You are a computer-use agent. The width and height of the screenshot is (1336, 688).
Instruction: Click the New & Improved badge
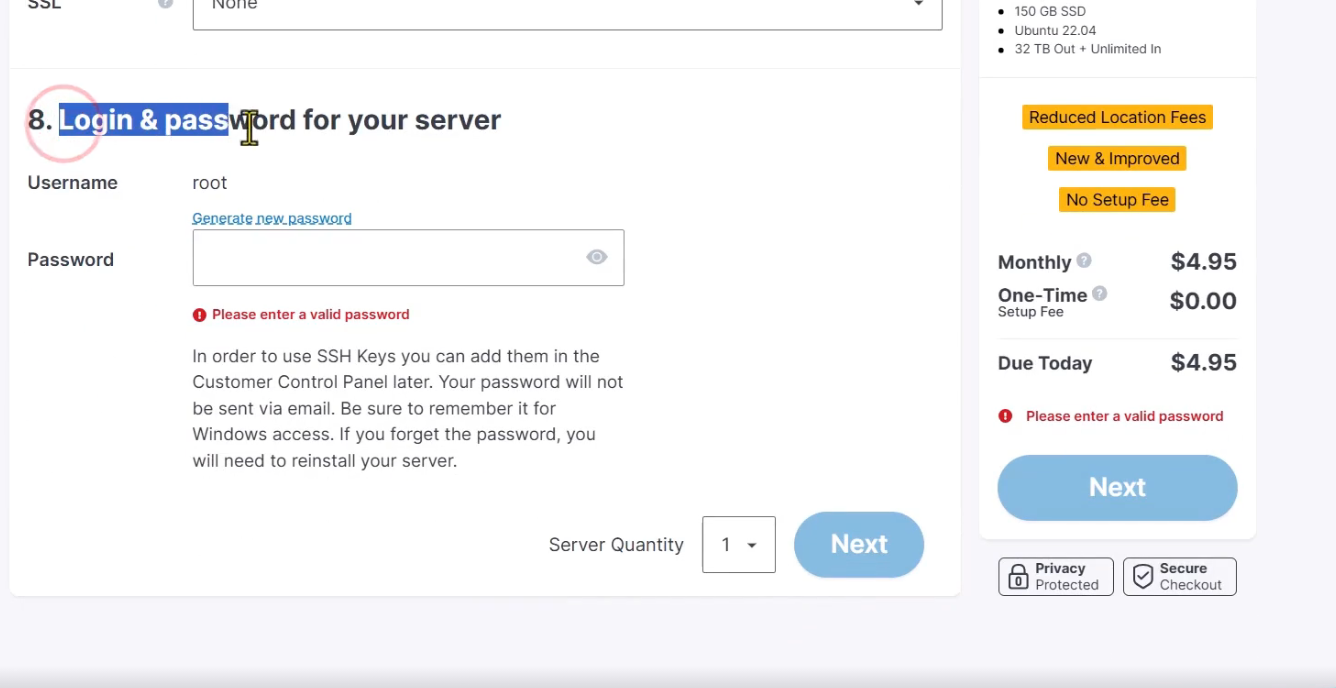click(x=1117, y=158)
